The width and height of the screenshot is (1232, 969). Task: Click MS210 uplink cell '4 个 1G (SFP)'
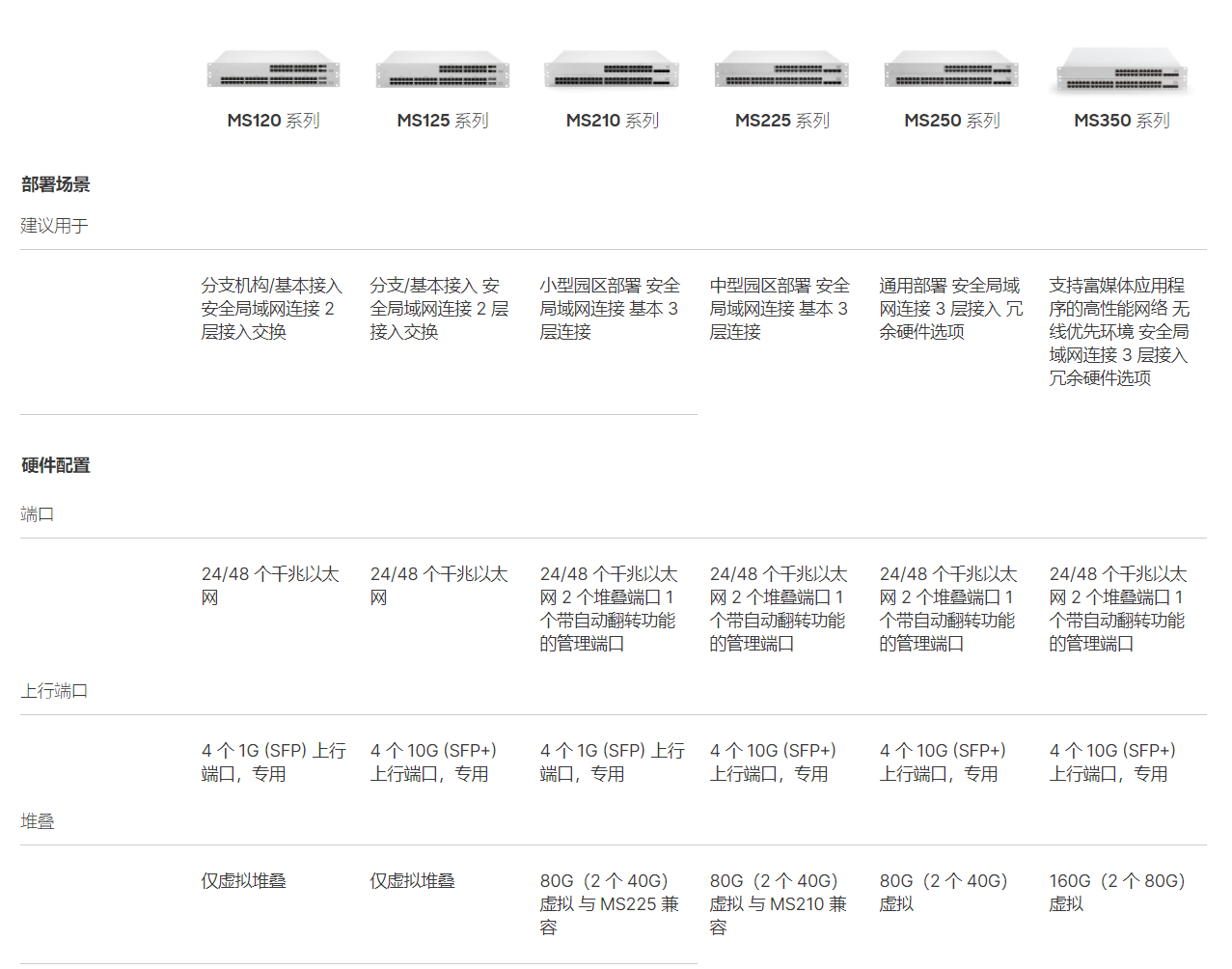point(613,762)
